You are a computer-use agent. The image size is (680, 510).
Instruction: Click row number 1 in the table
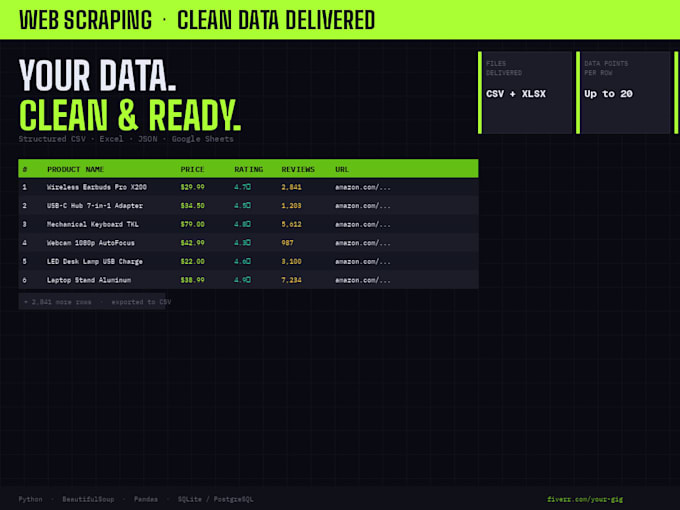[25, 187]
